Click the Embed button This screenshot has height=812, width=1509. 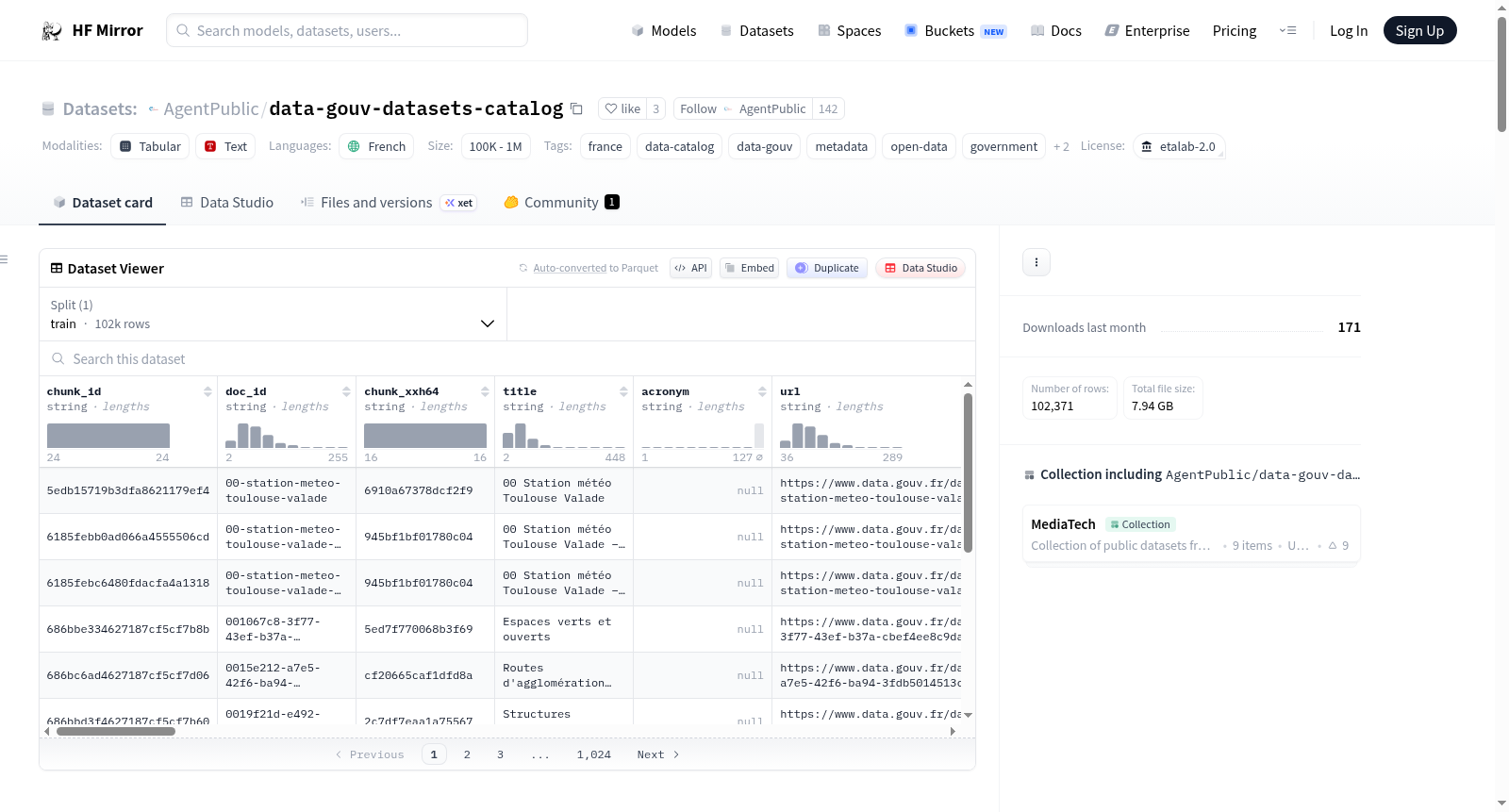click(750, 268)
